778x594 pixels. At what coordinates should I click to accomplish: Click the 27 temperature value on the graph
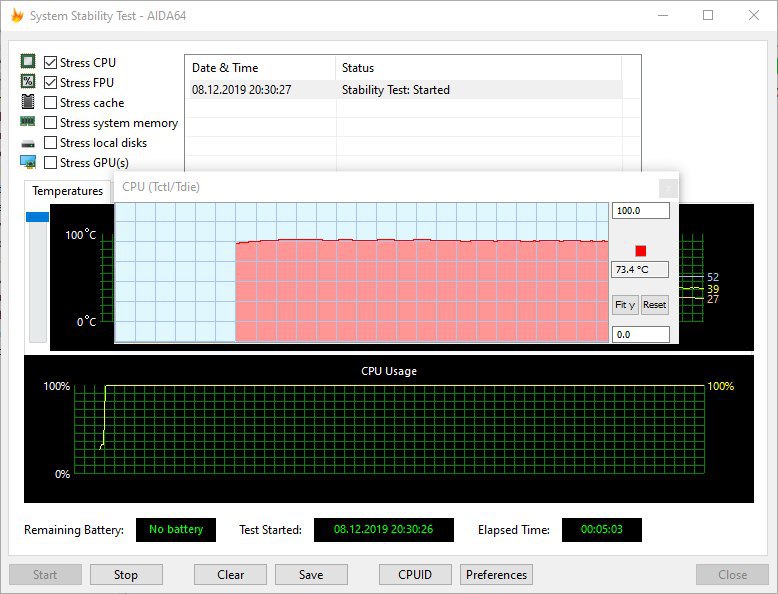click(x=713, y=299)
